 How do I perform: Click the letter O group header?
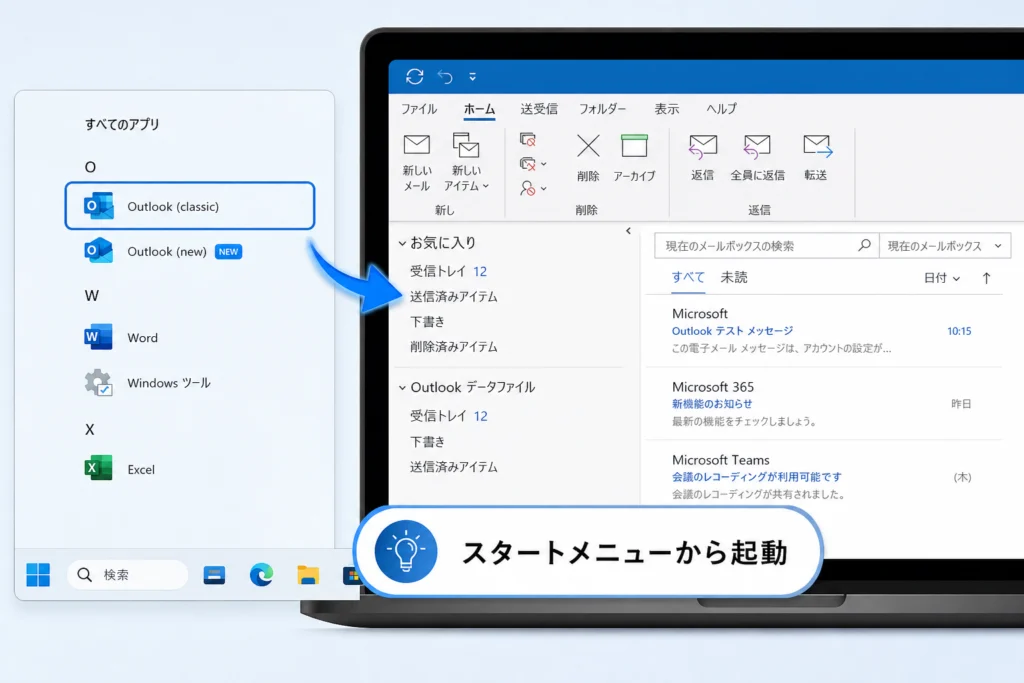90,167
